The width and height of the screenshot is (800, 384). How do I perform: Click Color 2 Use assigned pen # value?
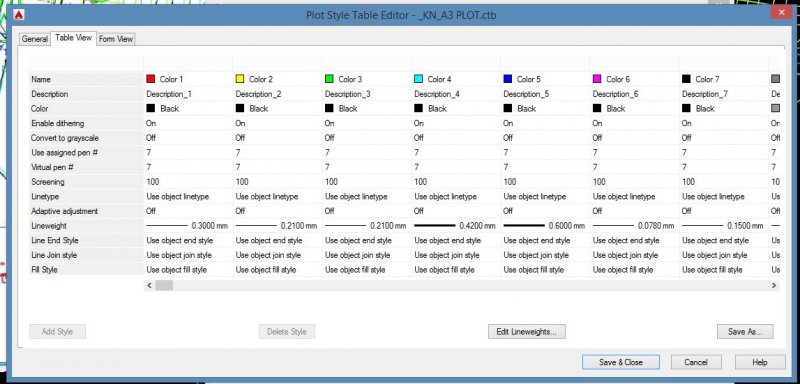click(277, 152)
